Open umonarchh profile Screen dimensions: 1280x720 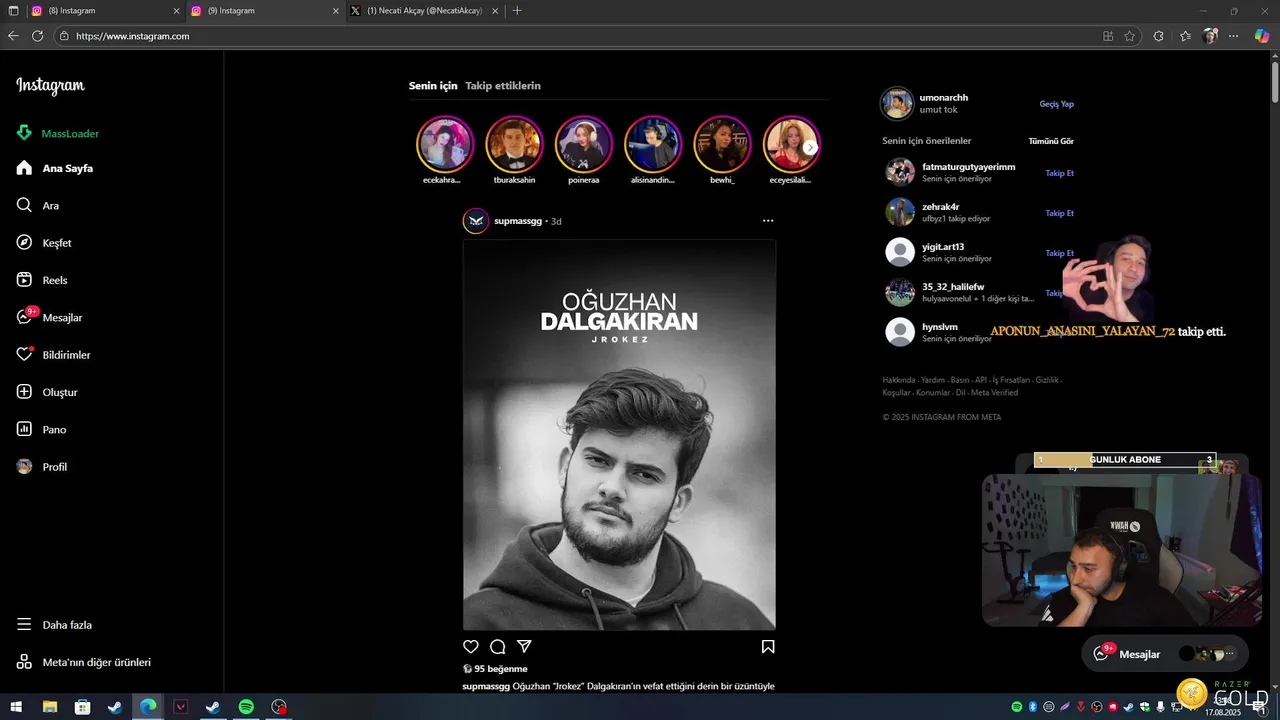tap(944, 98)
